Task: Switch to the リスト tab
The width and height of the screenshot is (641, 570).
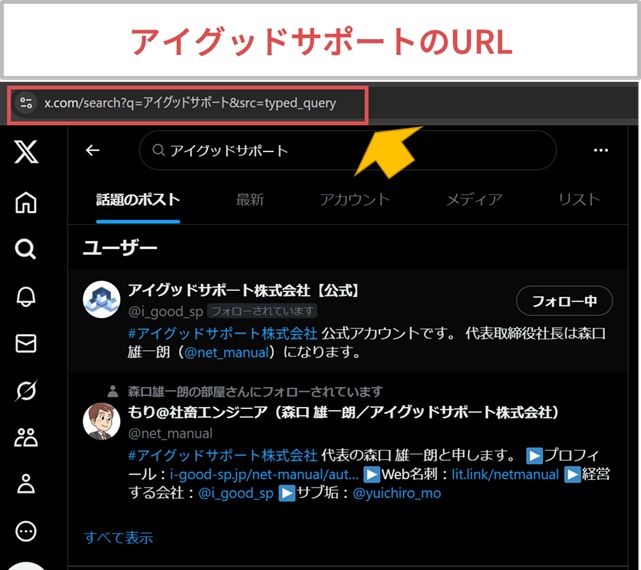Action: coord(579,200)
